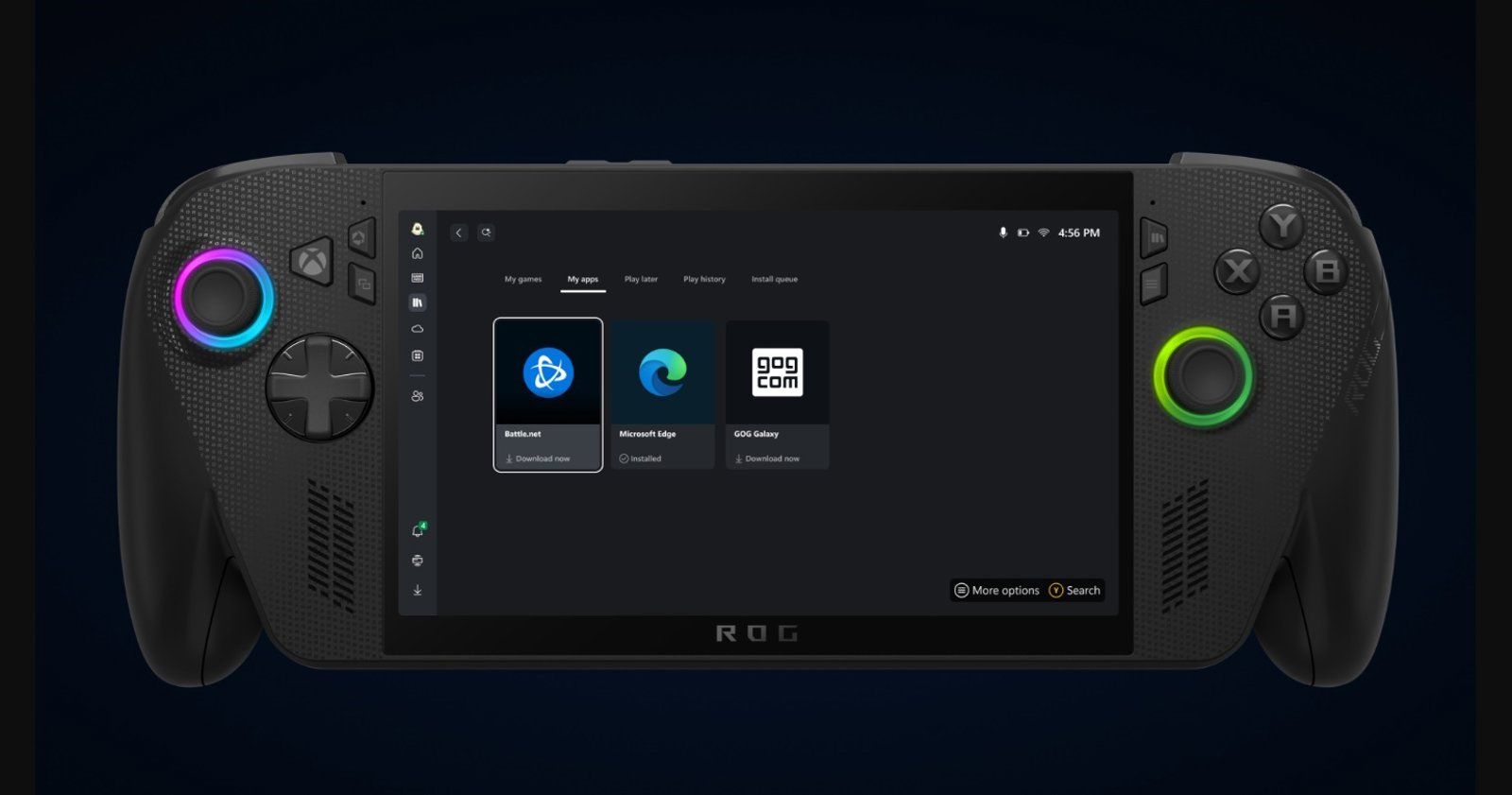Open Cloud Gaming from the sidebar
This screenshot has width=1512, height=795.
click(418, 329)
